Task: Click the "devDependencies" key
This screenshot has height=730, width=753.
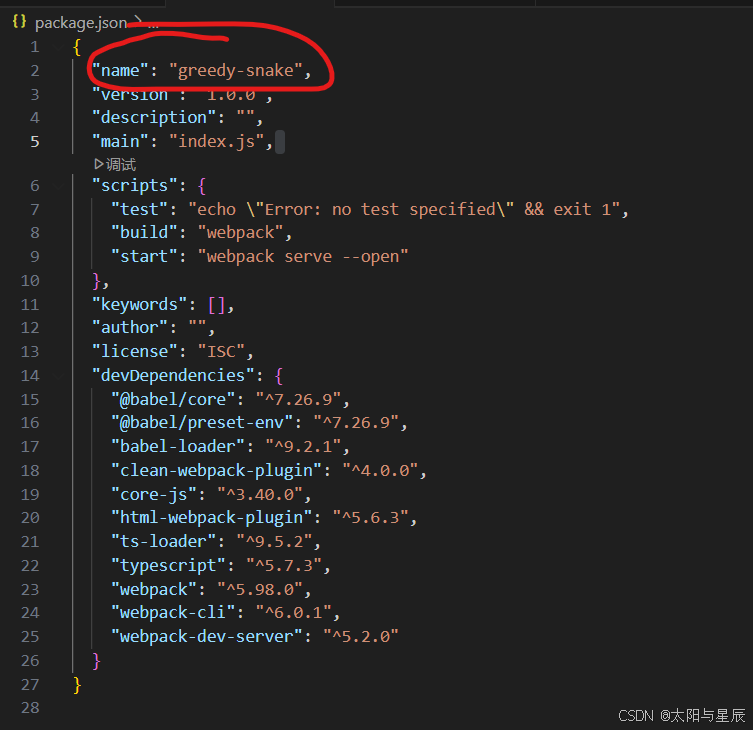Action: click(173, 376)
